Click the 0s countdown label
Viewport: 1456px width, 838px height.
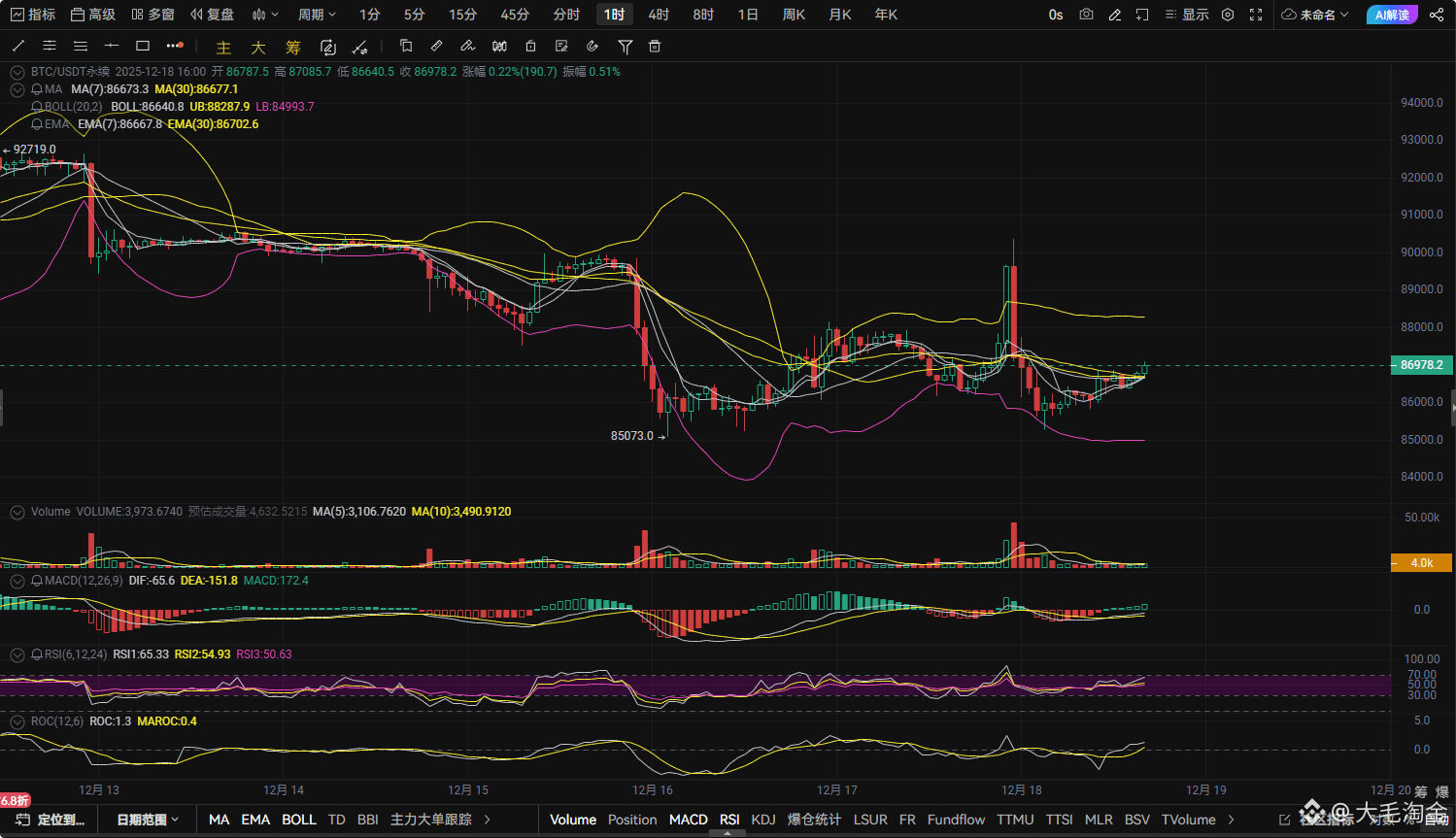[1056, 15]
